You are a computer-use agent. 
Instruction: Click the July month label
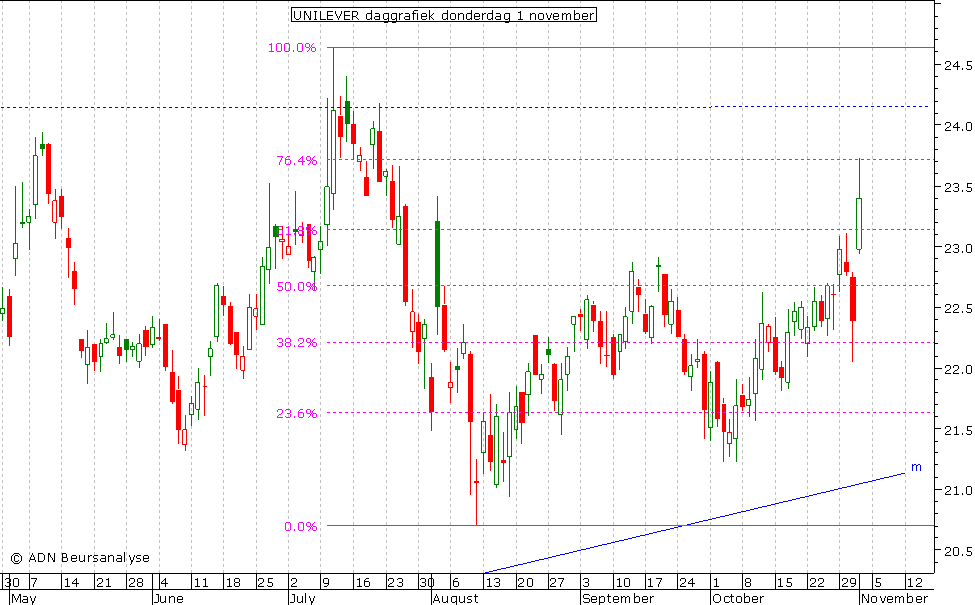(x=302, y=599)
